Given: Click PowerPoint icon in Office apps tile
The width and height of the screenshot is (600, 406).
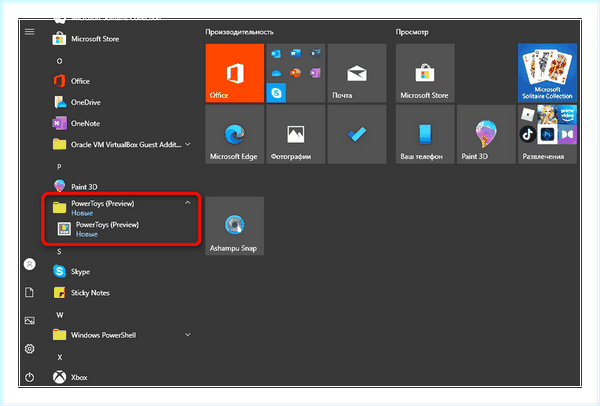Looking at the screenshot, I should coord(295,73).
